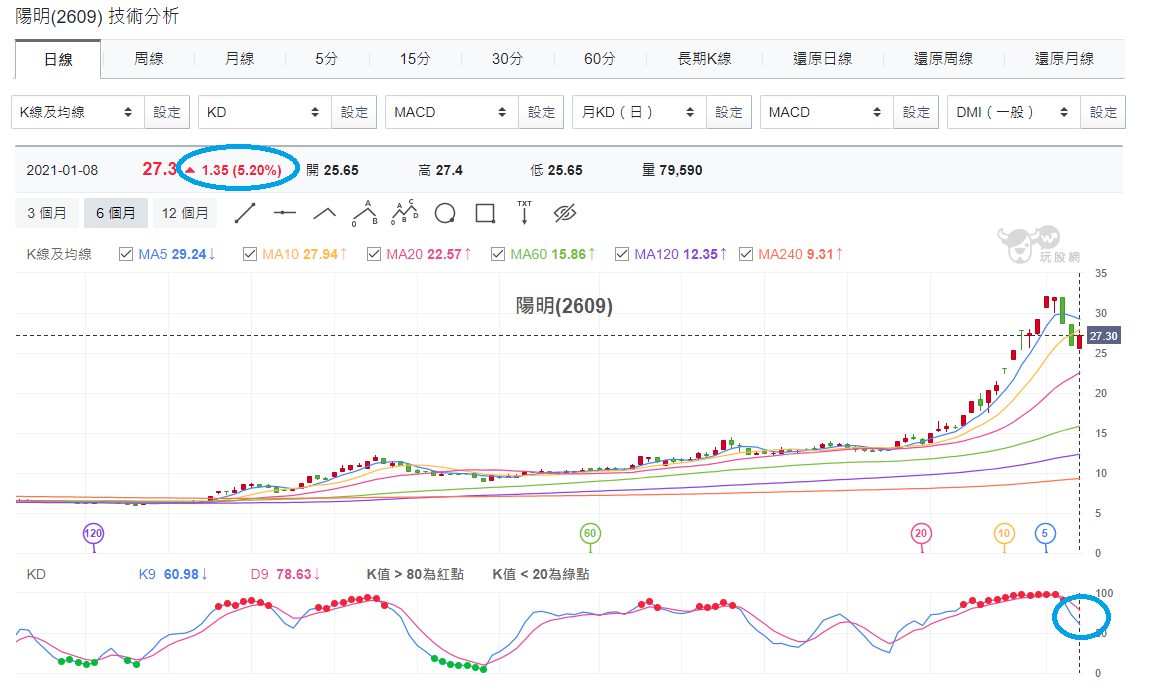Switch to the 還原月線 tab
1151x688 pixels.
coord(1064,59)
